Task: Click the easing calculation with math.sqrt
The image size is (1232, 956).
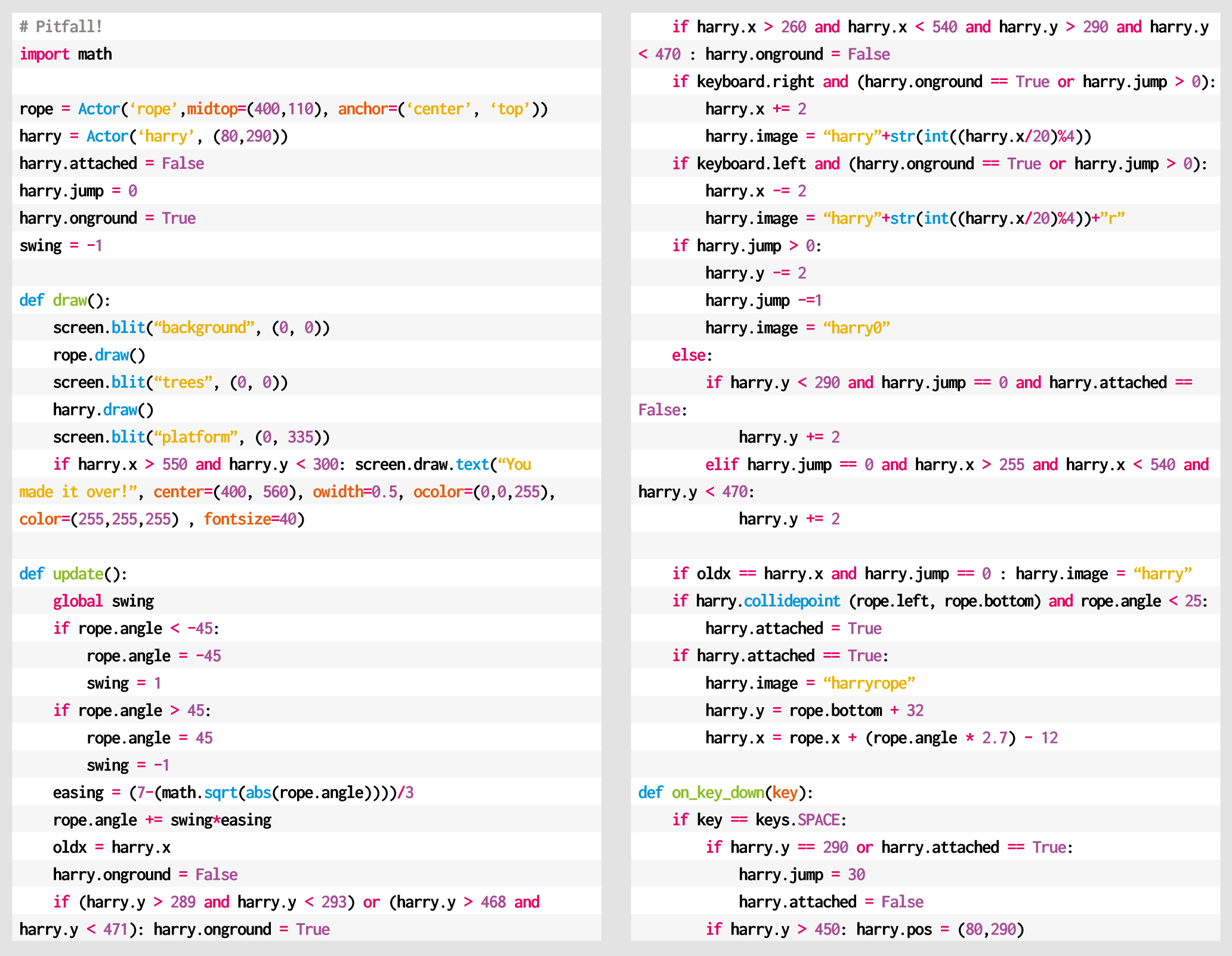Action: point(233,792)
